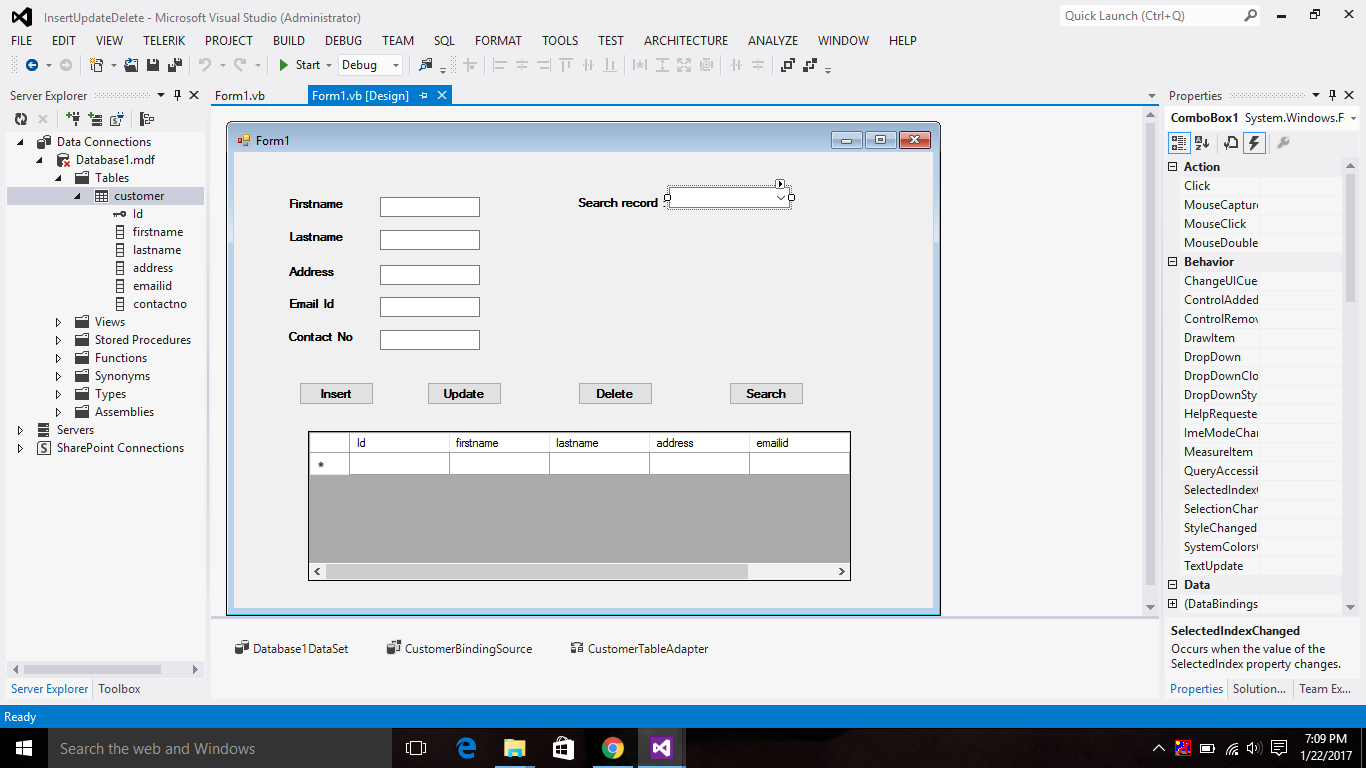
Task: Select the Undo icon in the toolbar
Action: (x=205, y=64)
